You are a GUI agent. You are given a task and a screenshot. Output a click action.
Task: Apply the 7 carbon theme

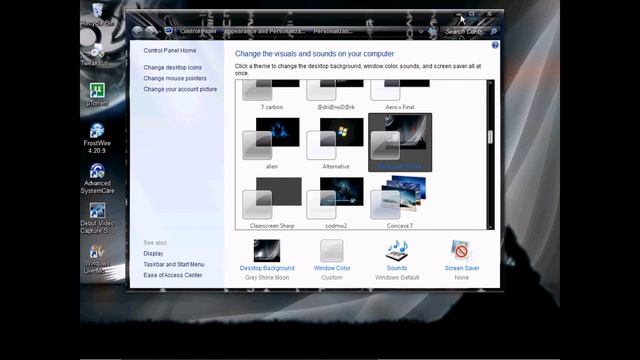click(271, 95)
